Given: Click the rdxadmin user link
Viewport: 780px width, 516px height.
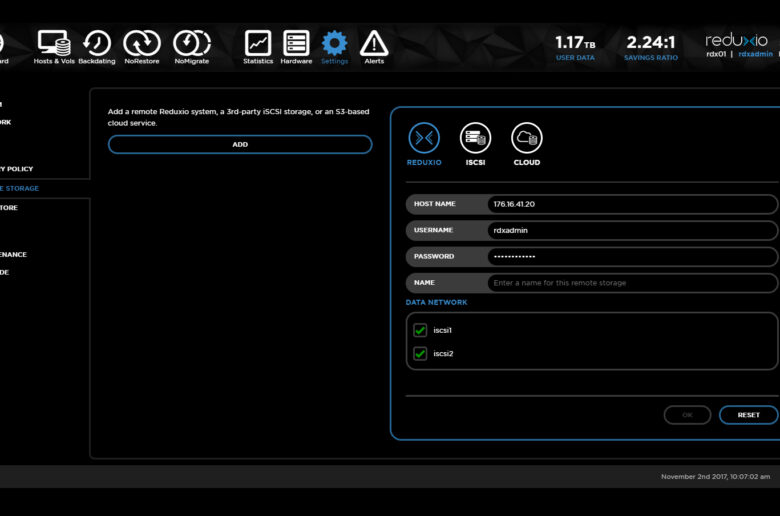Looking at the screenshot, I should click(x=755, y=54).
